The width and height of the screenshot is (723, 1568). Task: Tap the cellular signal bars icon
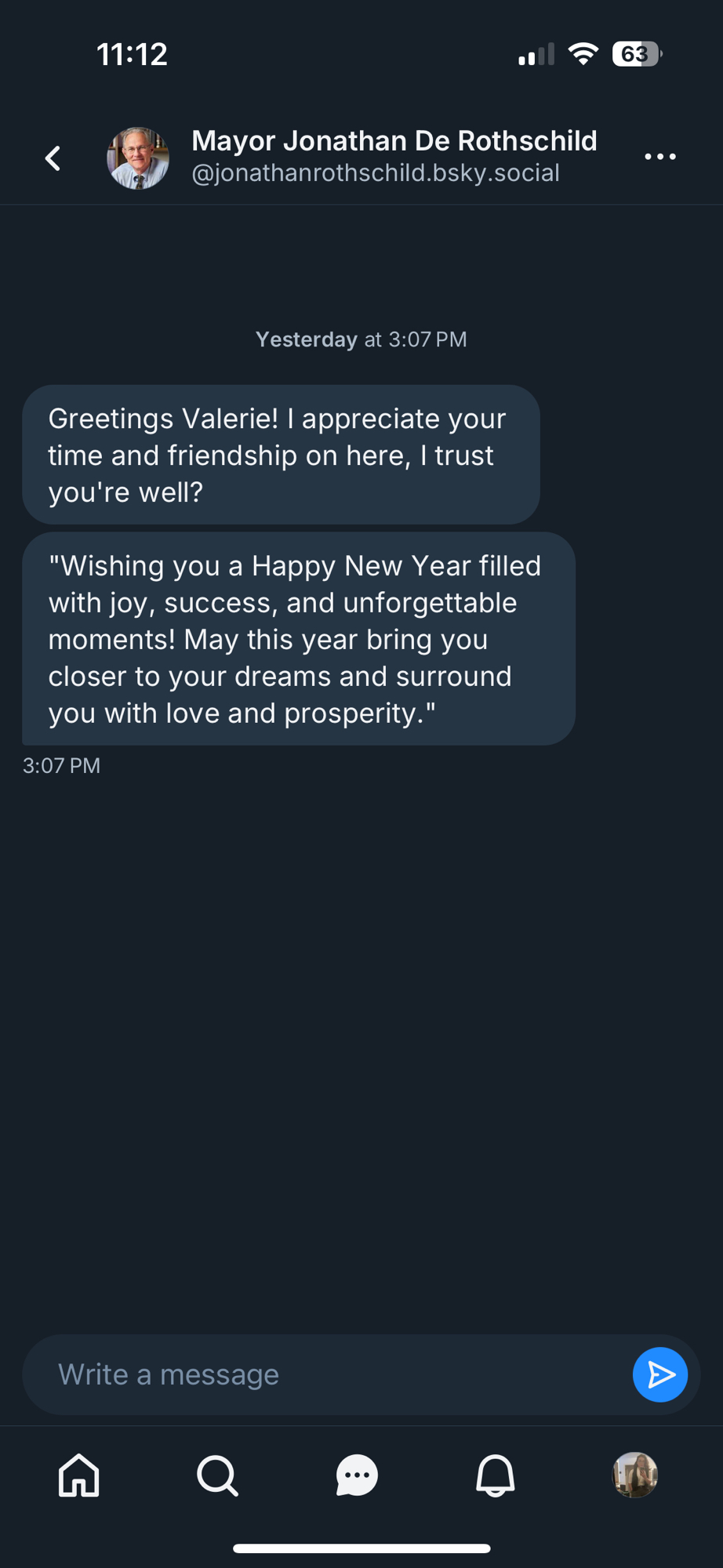(x=536, y=55)
